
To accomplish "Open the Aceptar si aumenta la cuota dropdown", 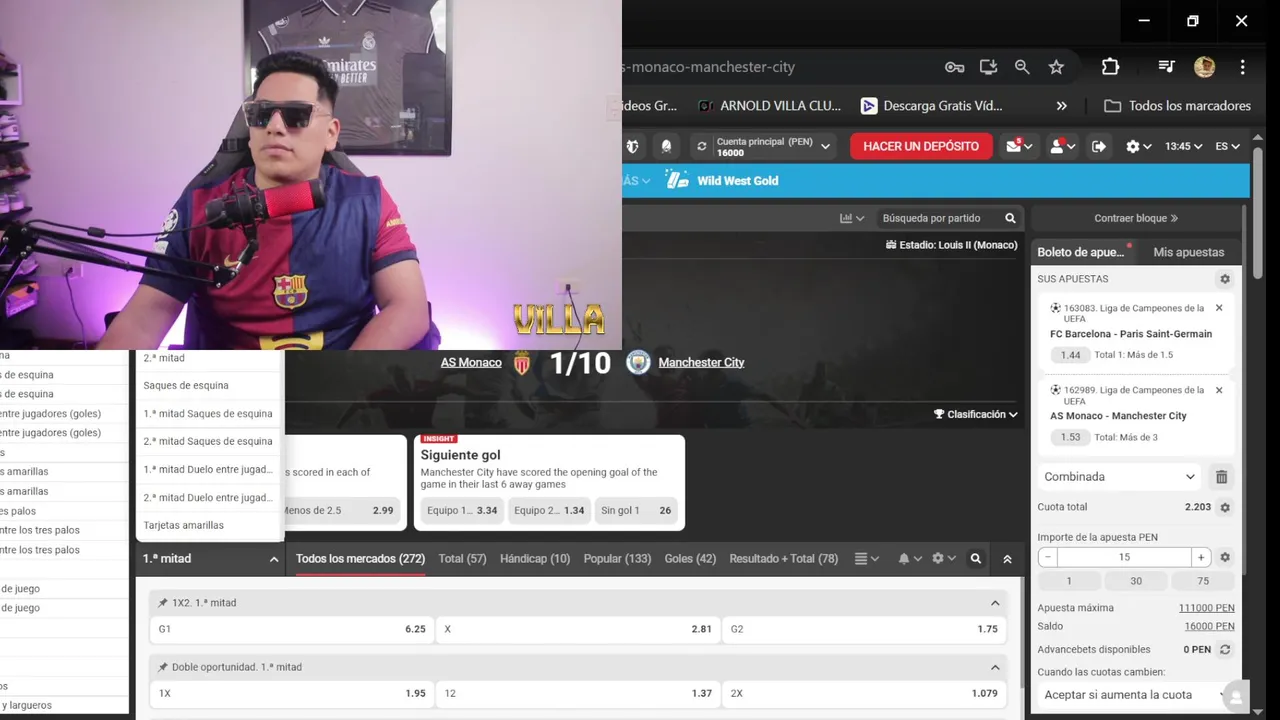I will click(x=1133, y=694).
